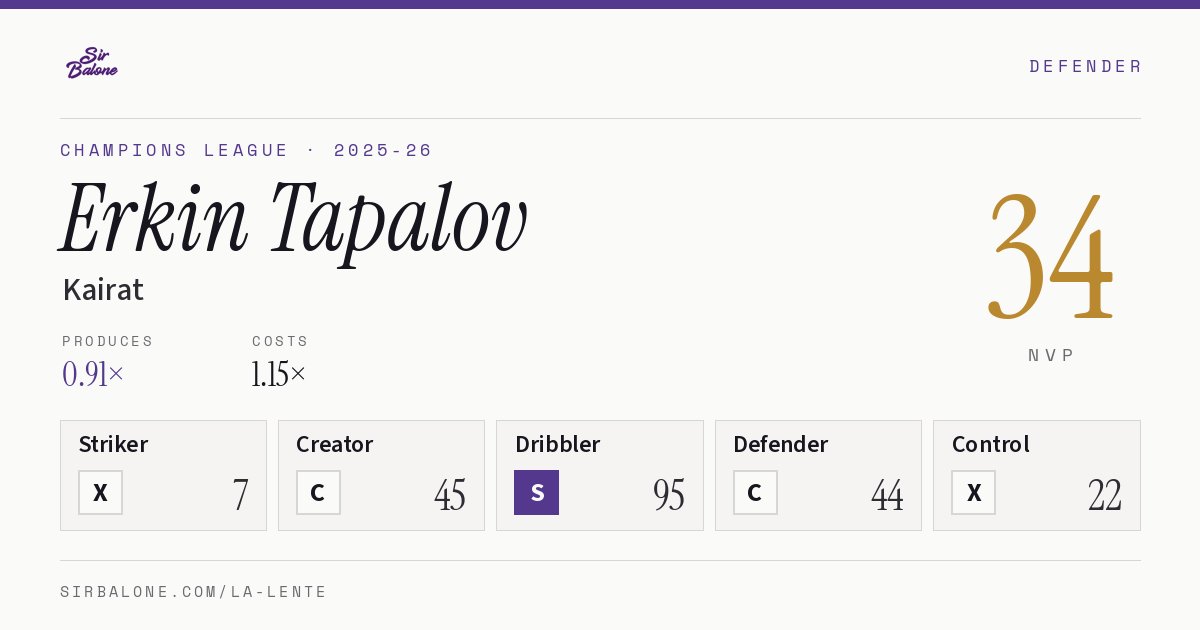
Task: Select the X grade badge under Control
Action: click(x=973, y=493)
